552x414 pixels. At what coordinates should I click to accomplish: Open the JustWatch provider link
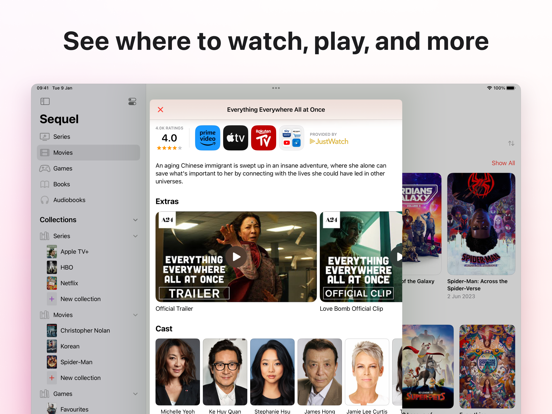(x=329, y=141)
